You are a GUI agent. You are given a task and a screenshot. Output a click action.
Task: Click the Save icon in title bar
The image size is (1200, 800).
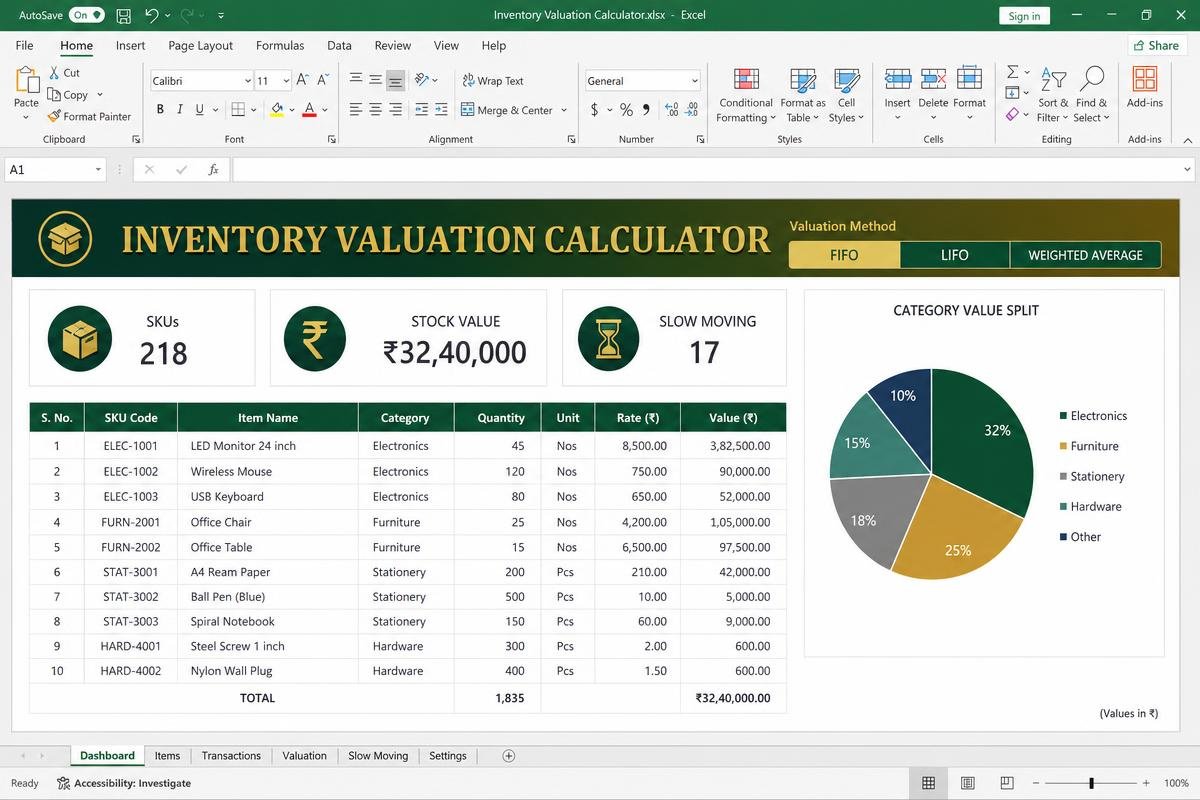tap(123, 15)
